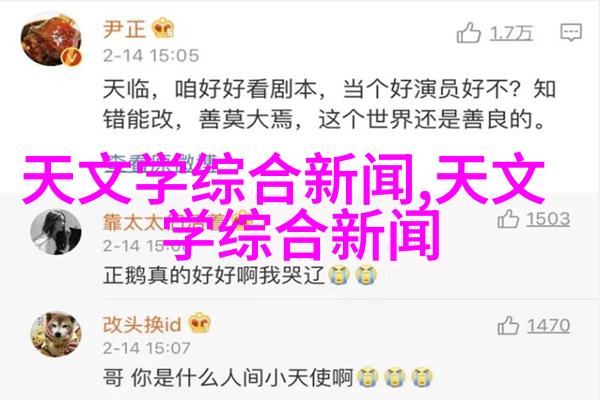Tap thumbs-up icon beside 1470
Viewport: 600px width, 400px height.
coord(508,325)
